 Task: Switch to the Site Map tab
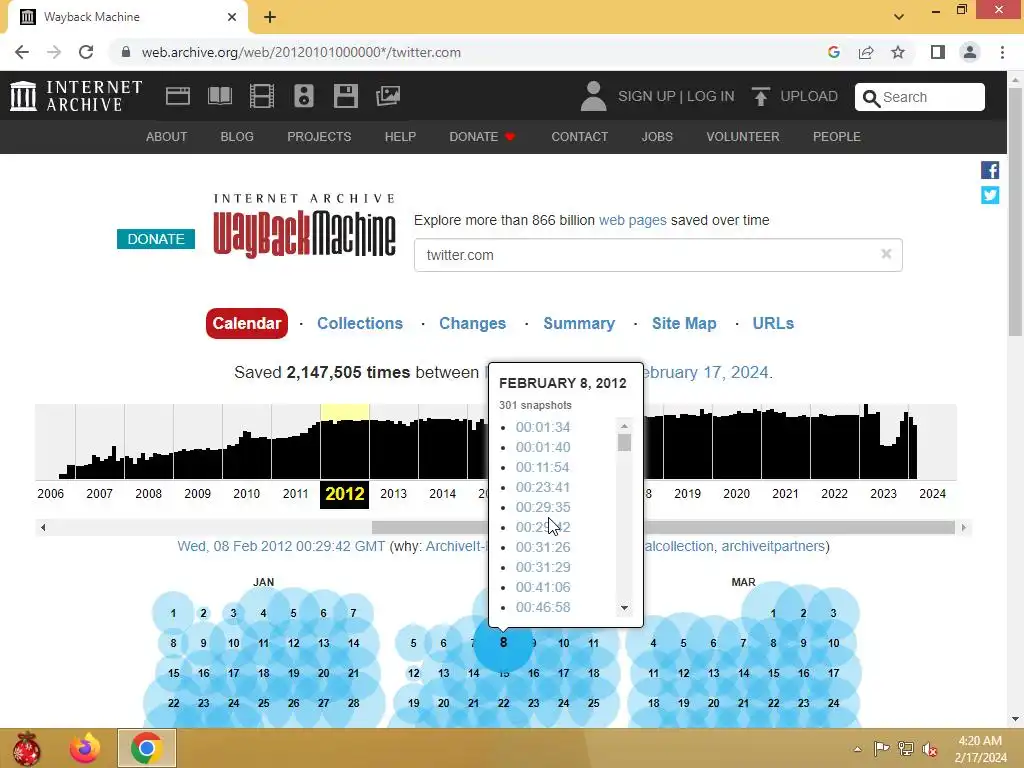click(684, 323)
